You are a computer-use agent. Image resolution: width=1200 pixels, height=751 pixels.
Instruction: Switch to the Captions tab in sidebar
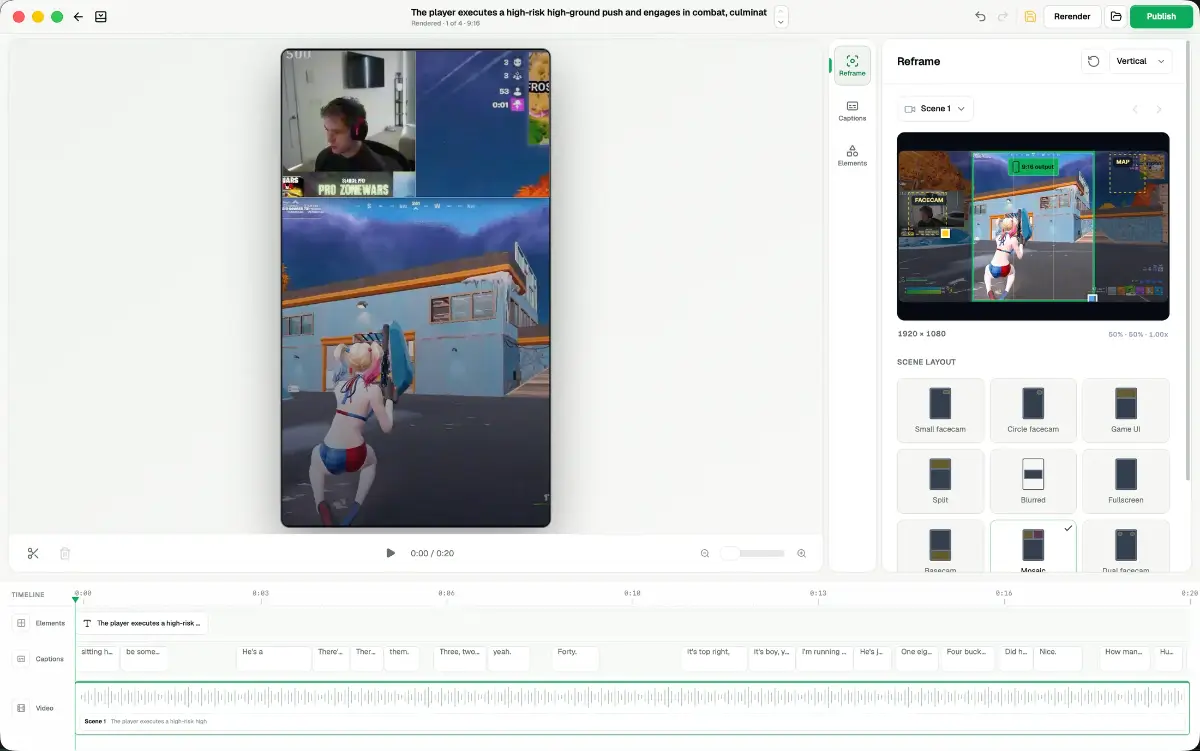point(852,111)
